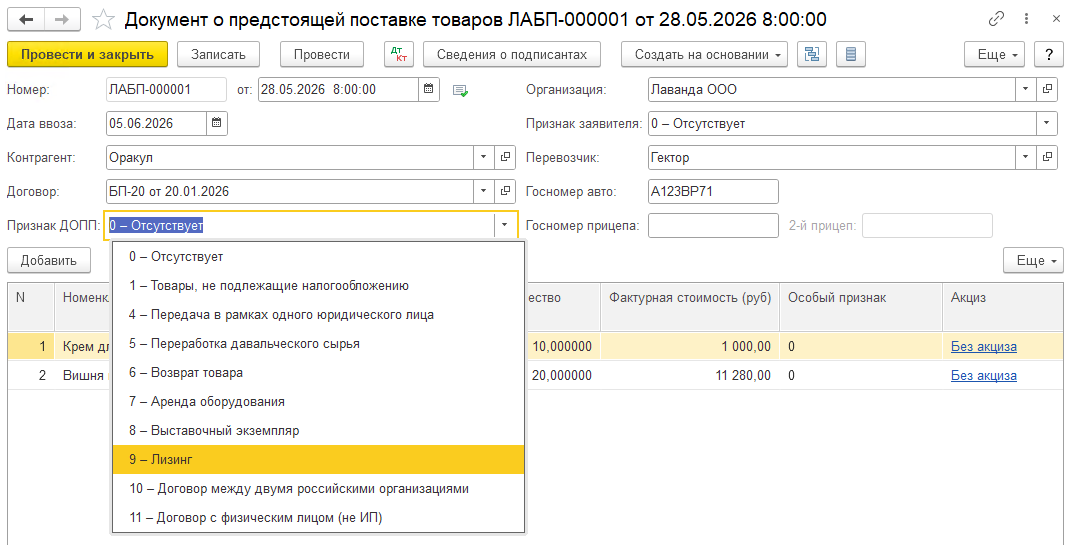
Task: Expand the Перевозчик dropdown arrow
Action: 1025,157
